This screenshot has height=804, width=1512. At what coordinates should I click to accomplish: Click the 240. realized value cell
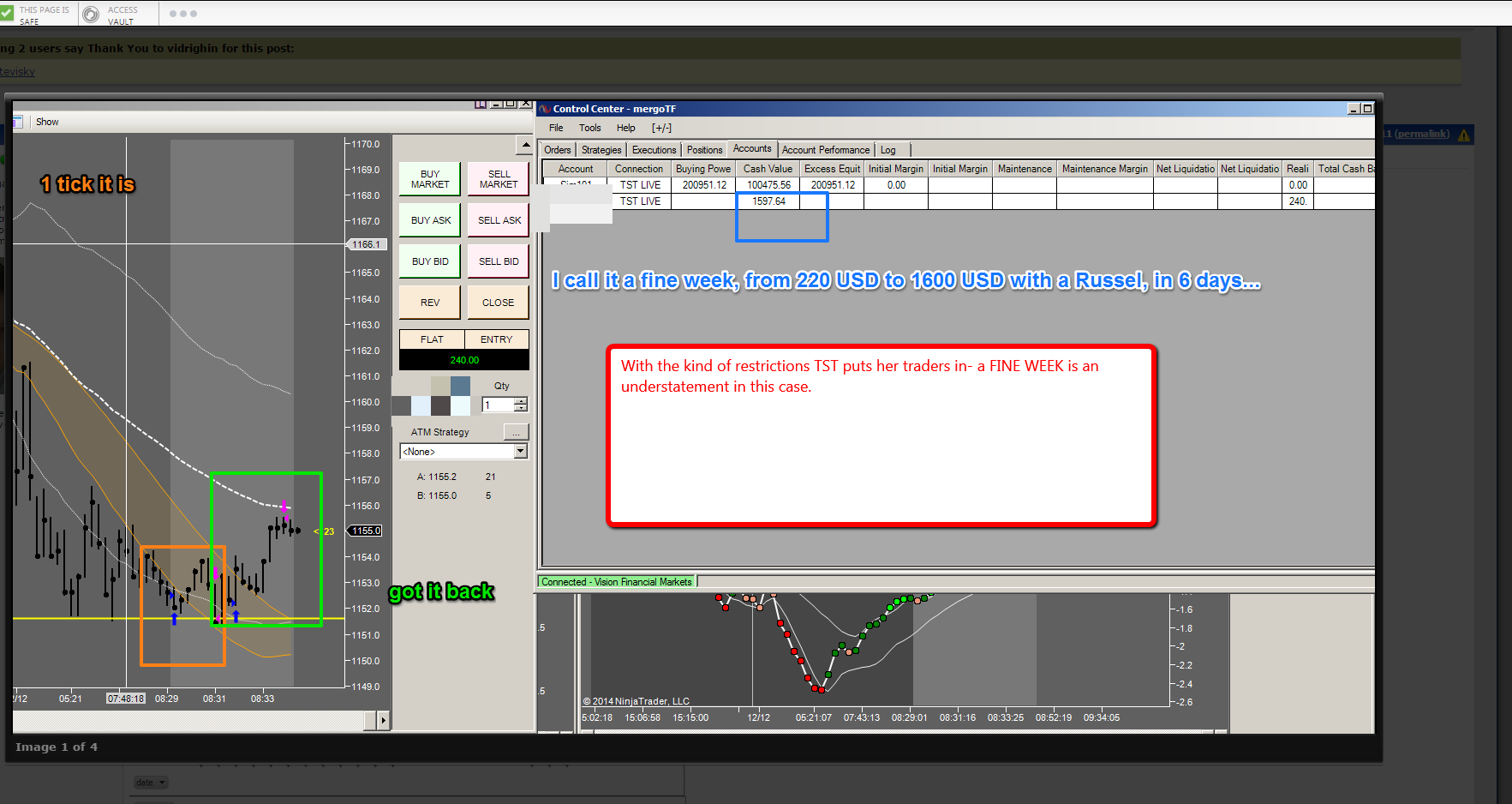point(1297,201)
